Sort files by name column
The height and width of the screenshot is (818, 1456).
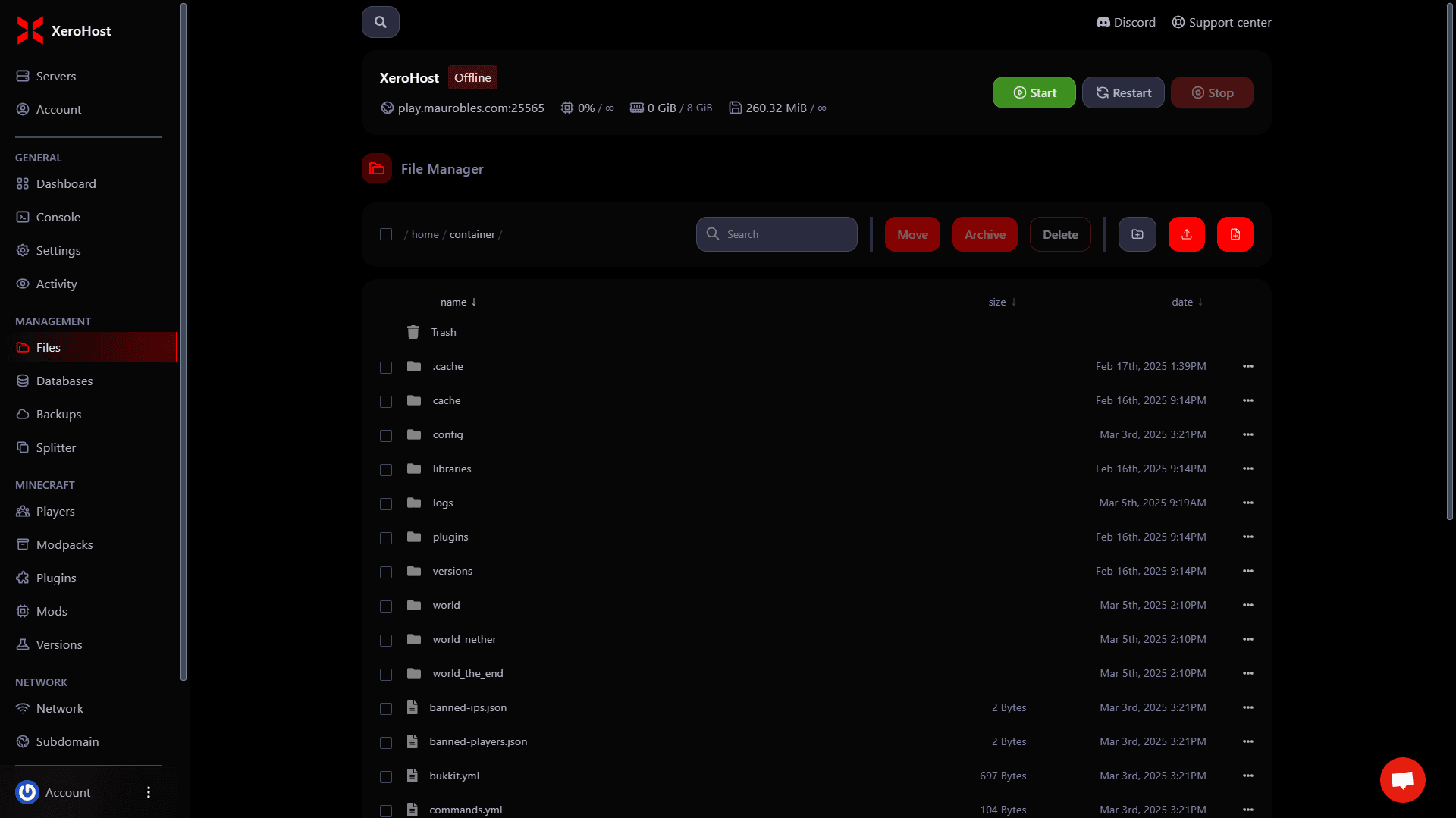[459, 302]
